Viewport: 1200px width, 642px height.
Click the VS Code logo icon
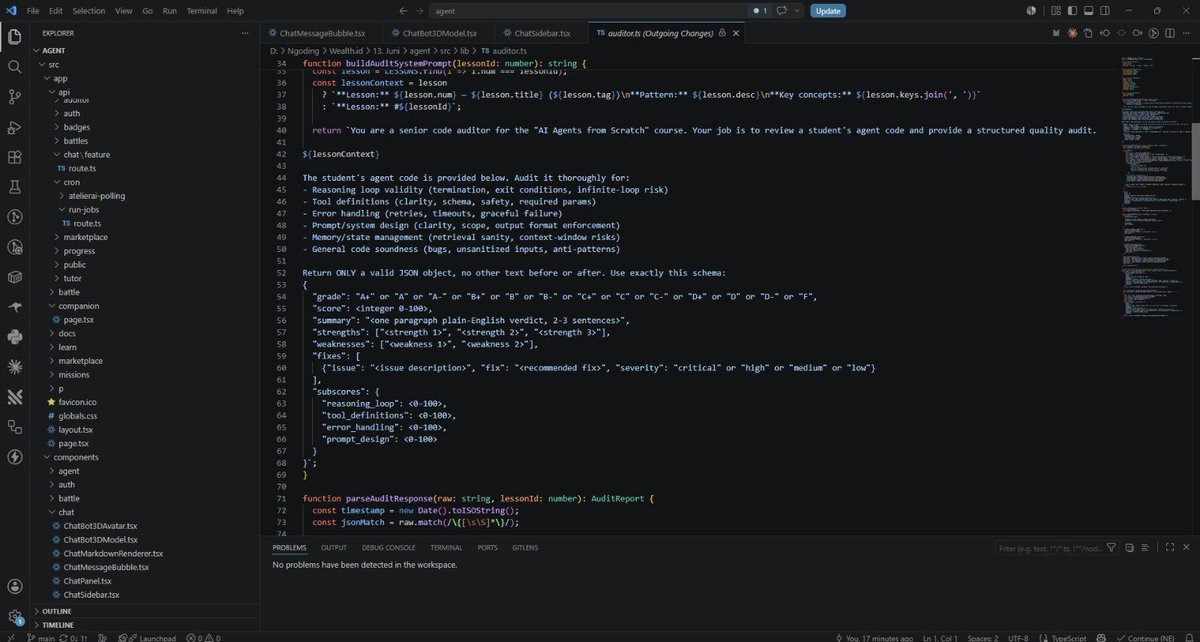click(x=10, y=11)
